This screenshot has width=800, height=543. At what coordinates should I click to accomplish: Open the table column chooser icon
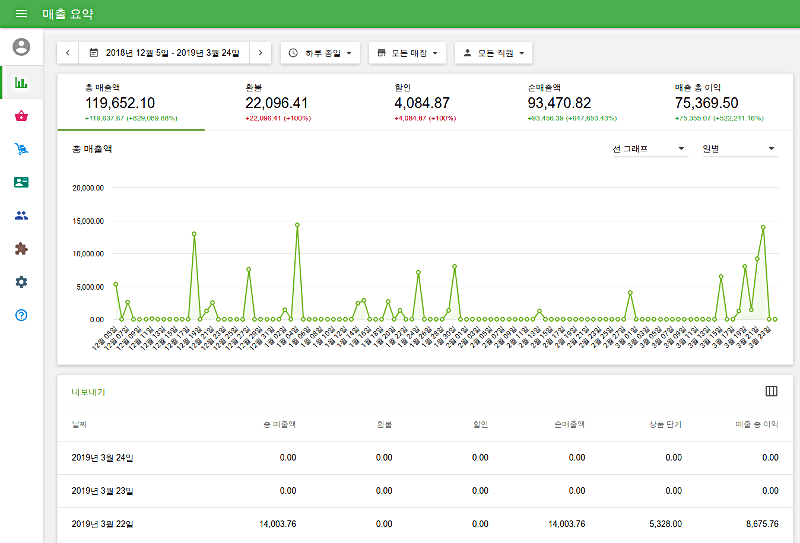tap(771, 392)
